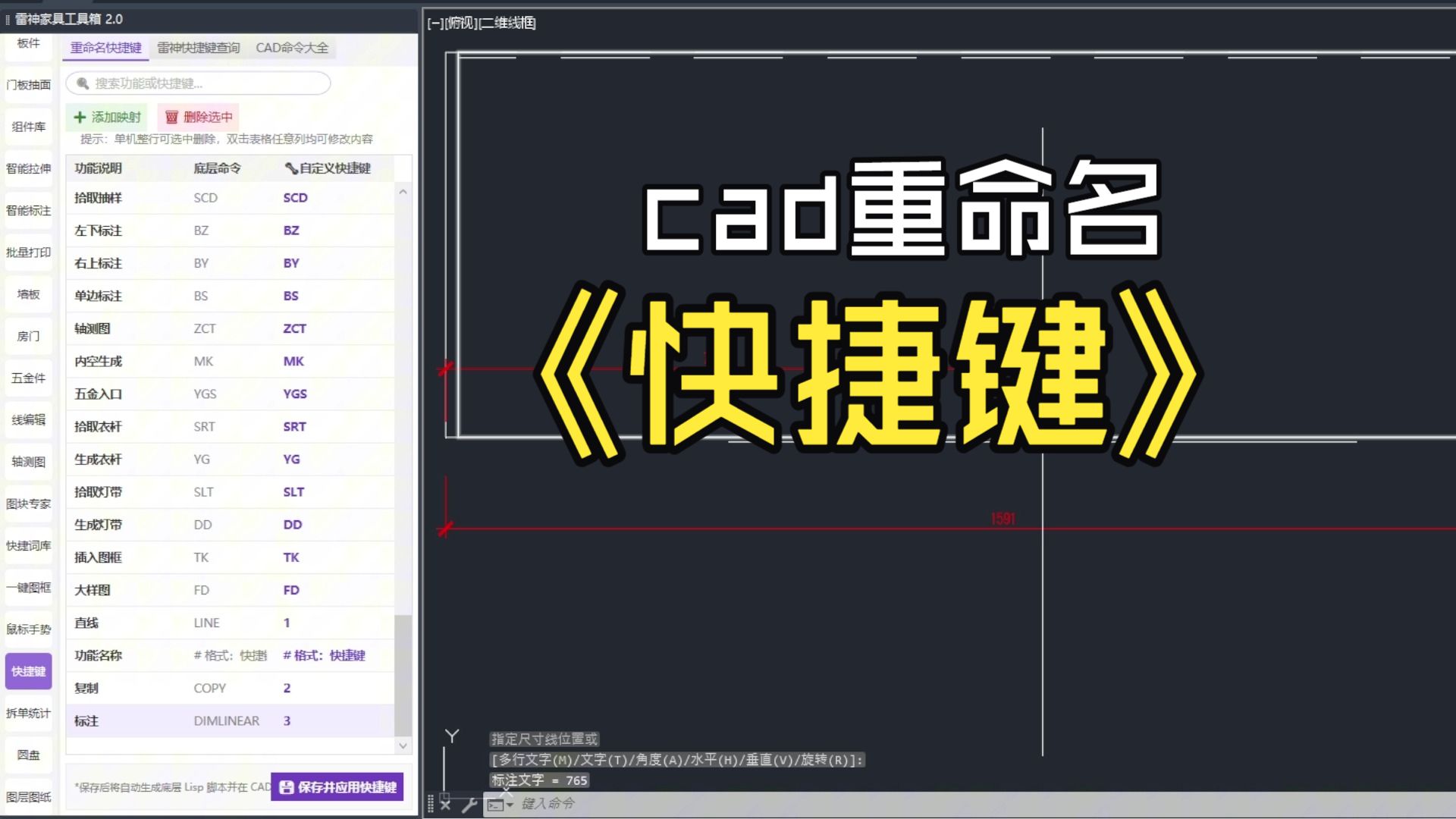Select 智能标注 in the sidebar

(x=29, y=210)
